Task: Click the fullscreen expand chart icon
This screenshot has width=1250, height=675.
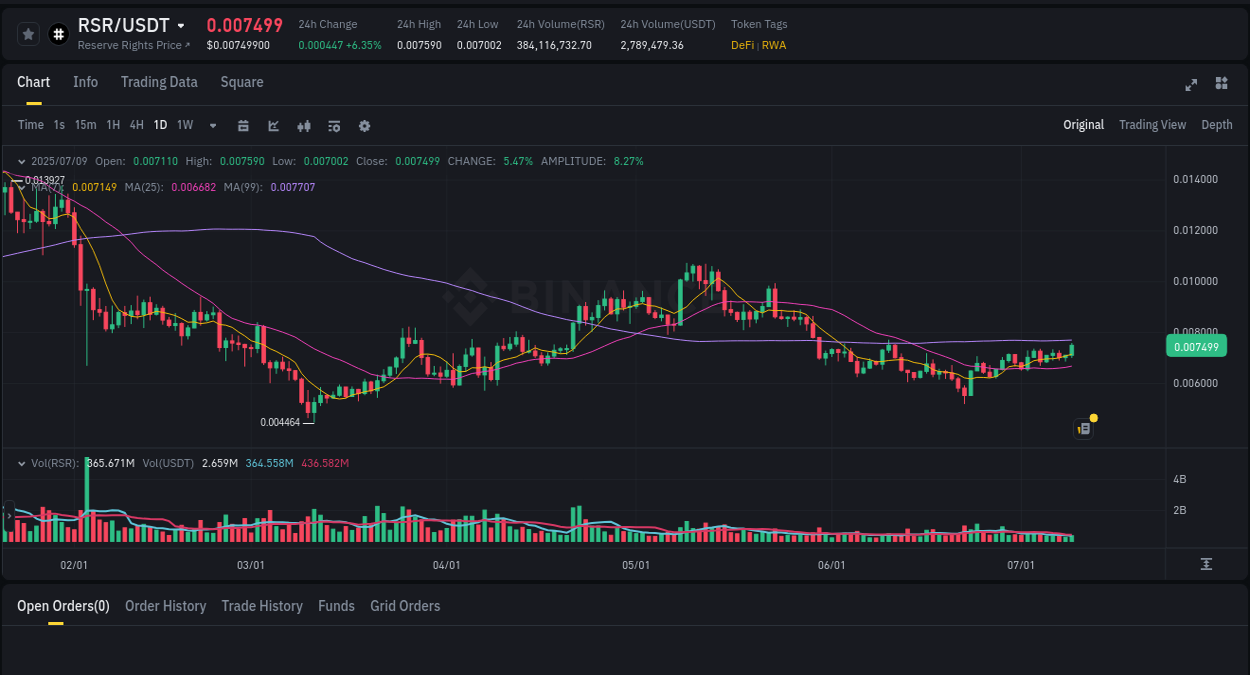Action: point(1190,85)
